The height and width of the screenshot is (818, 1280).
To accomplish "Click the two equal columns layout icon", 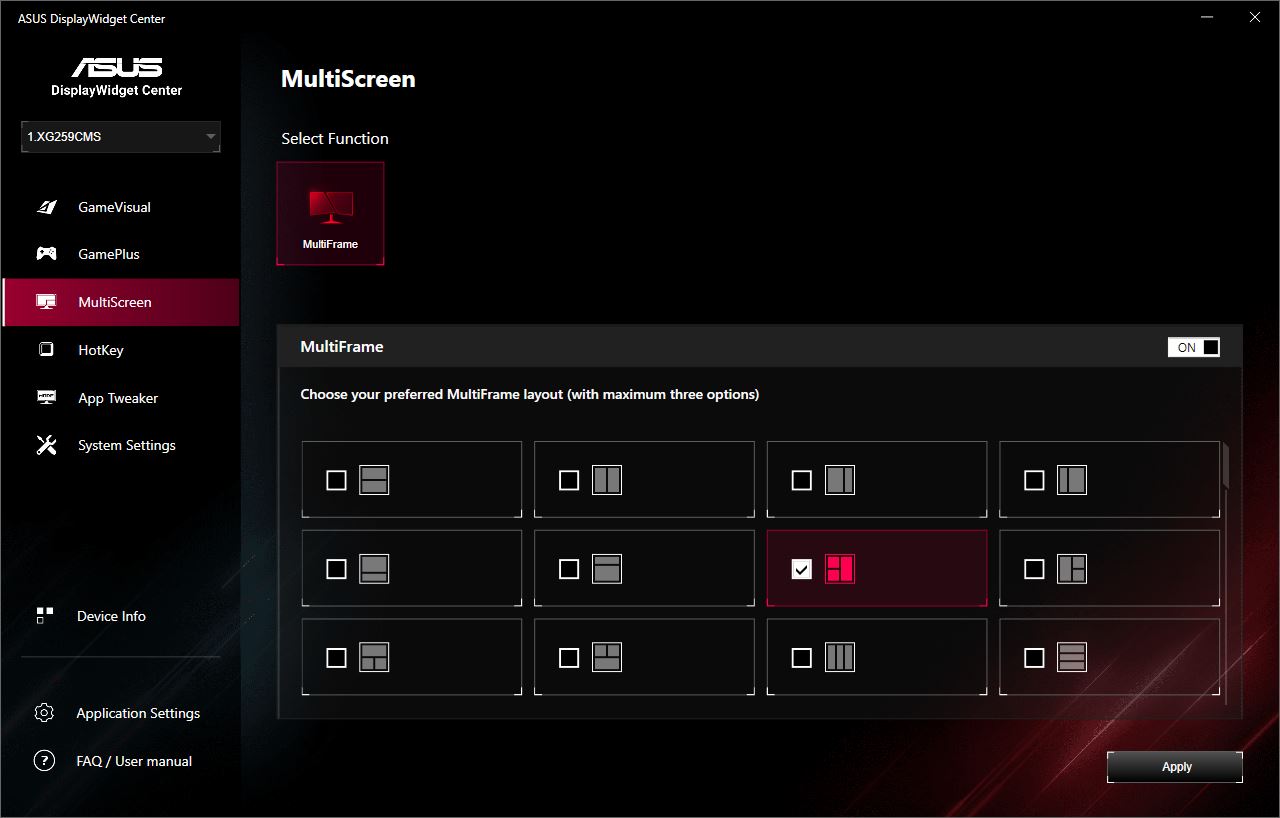I will click(607, 480).
